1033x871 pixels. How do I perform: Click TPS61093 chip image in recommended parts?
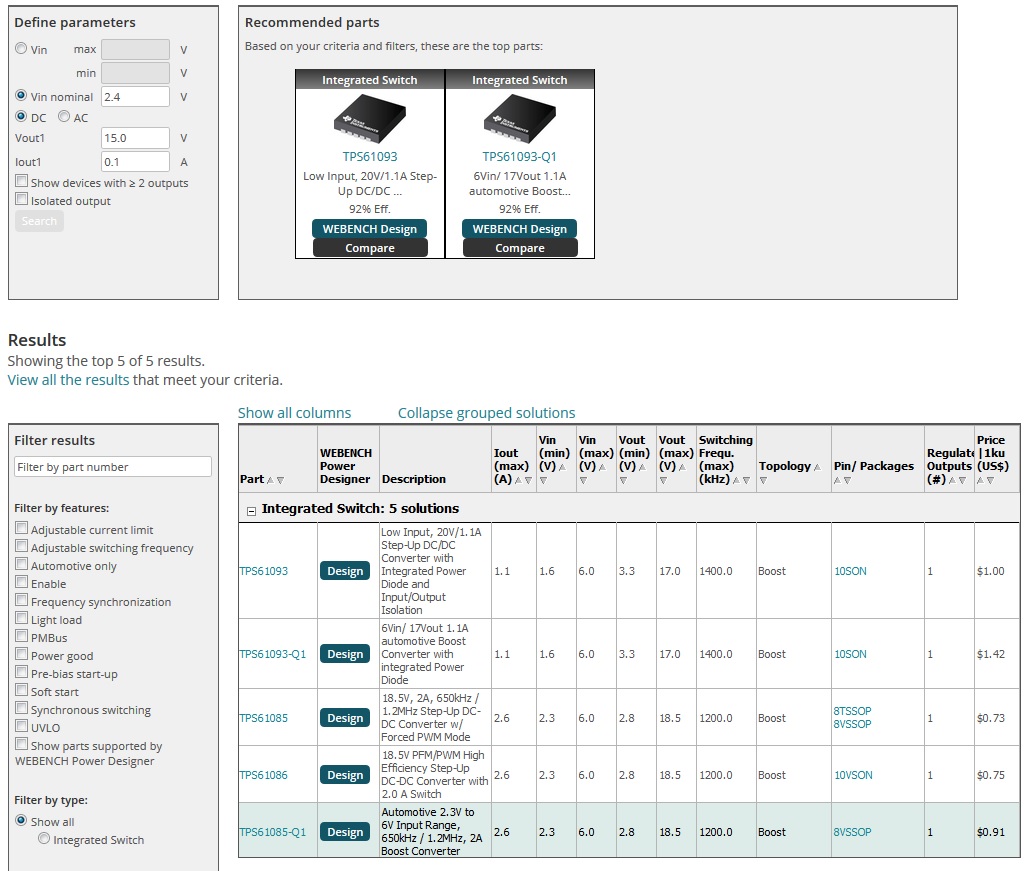[370, 119]
